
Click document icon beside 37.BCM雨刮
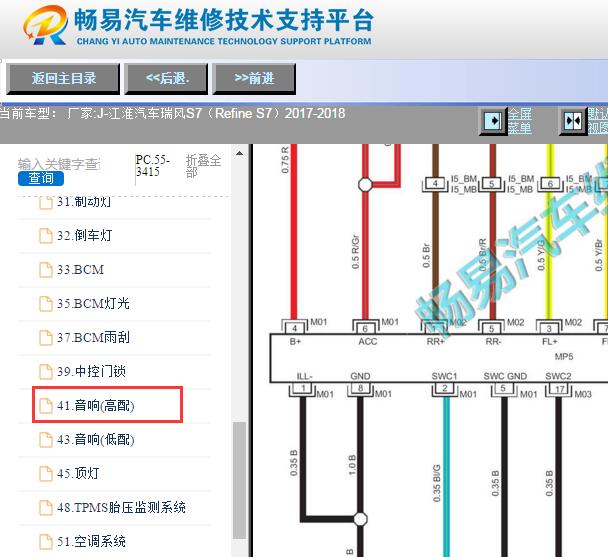(x=46, y=337)
